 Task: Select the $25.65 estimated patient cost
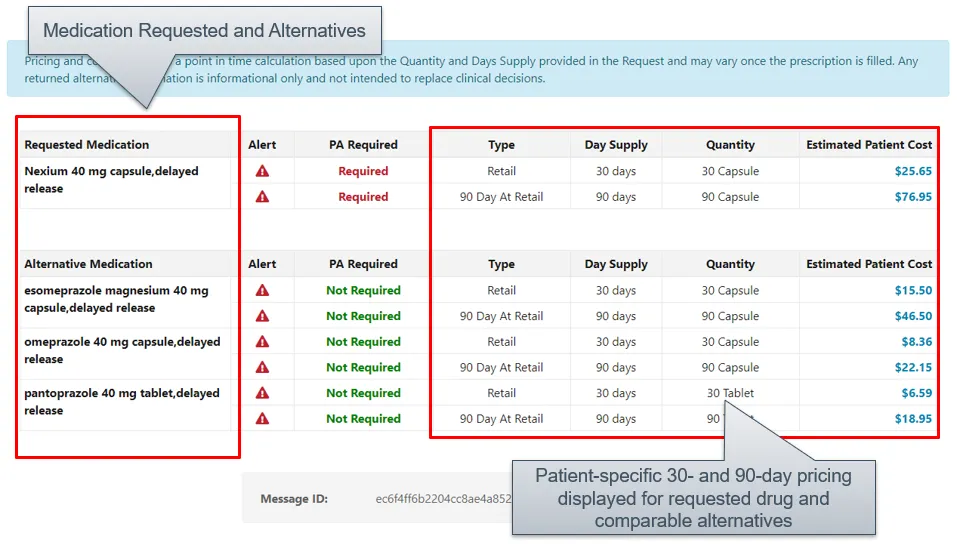pyautogui.click(x=913, y=171)
